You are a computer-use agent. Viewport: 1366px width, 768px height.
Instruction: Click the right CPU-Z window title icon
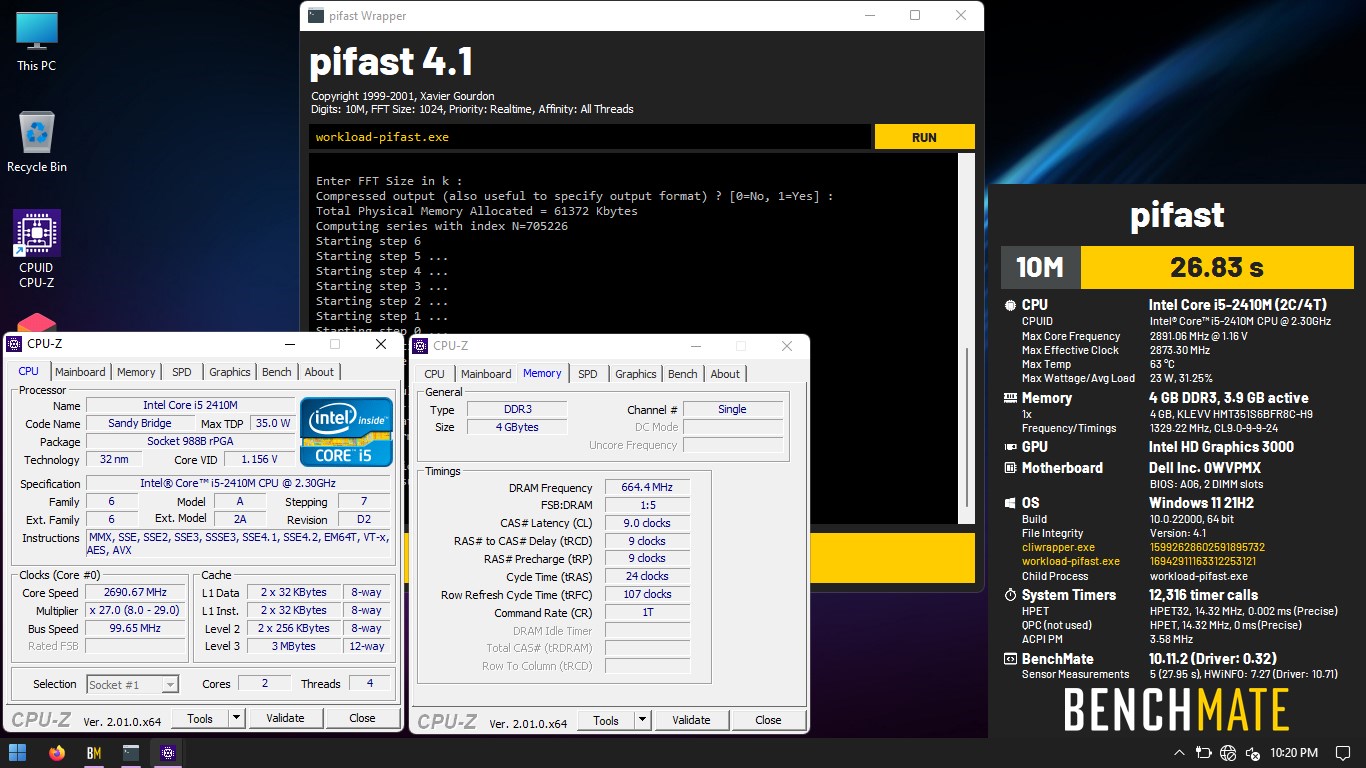[420, 346]
